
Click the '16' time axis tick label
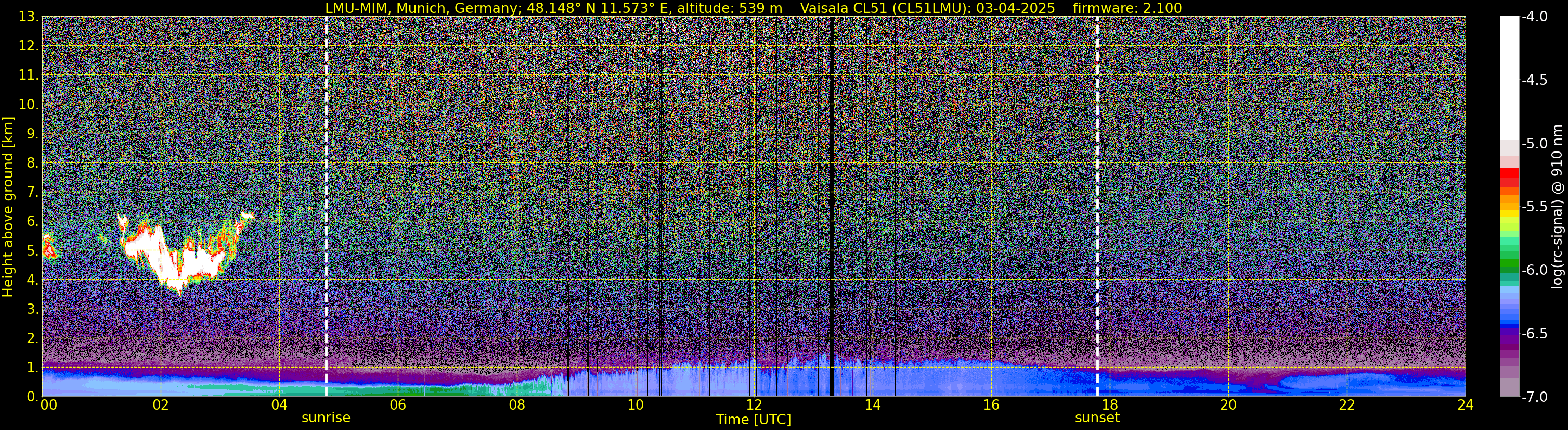(x=992, y=404)
